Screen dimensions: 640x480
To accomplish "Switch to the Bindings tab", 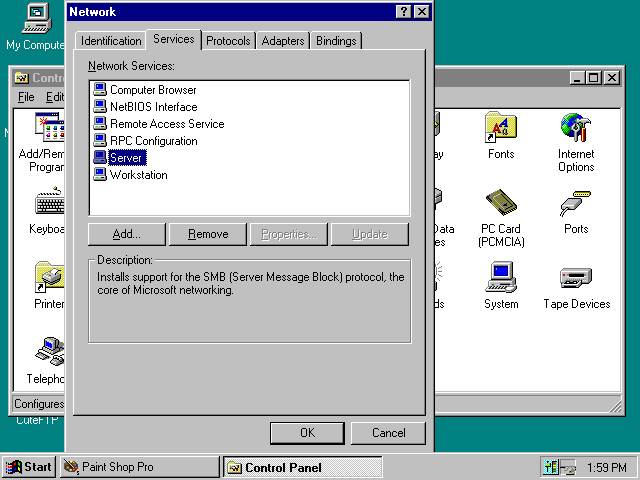I will [336, 41].
